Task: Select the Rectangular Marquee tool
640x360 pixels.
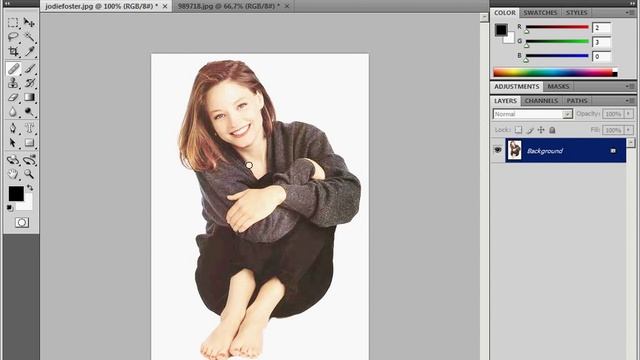Action: coord(13,23)
